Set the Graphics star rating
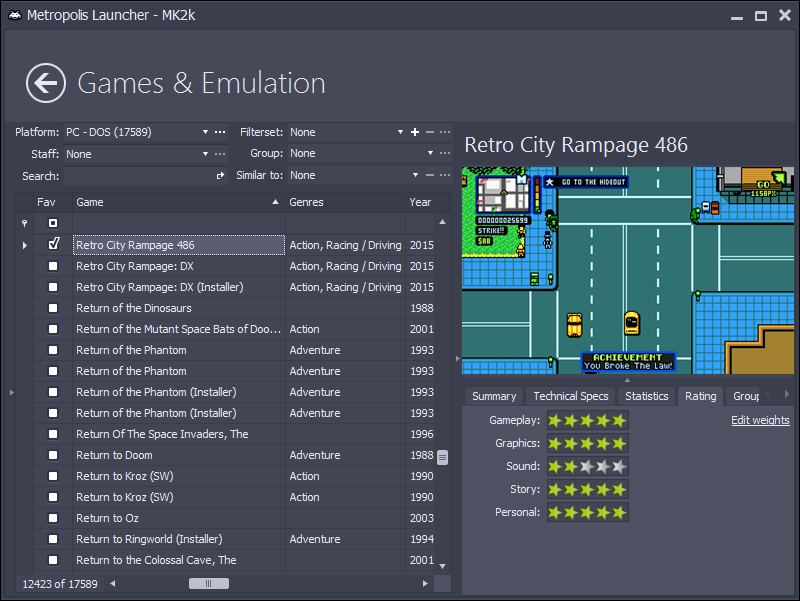Screen dimensions: 800x601 [587, 443]
